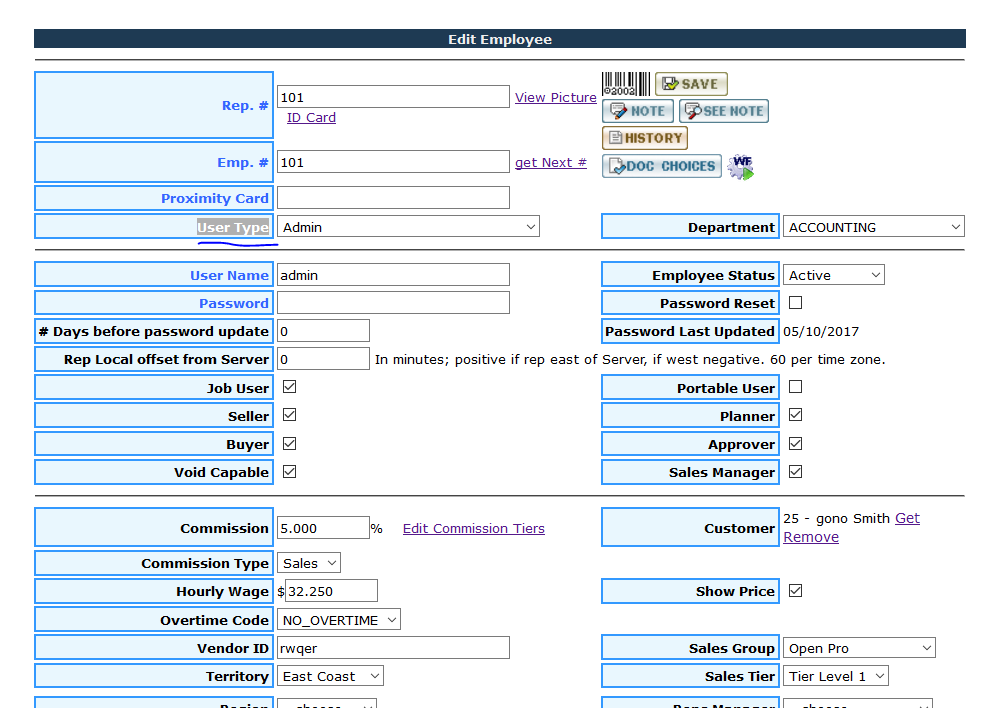Click the ID Card link

(311, 117)
